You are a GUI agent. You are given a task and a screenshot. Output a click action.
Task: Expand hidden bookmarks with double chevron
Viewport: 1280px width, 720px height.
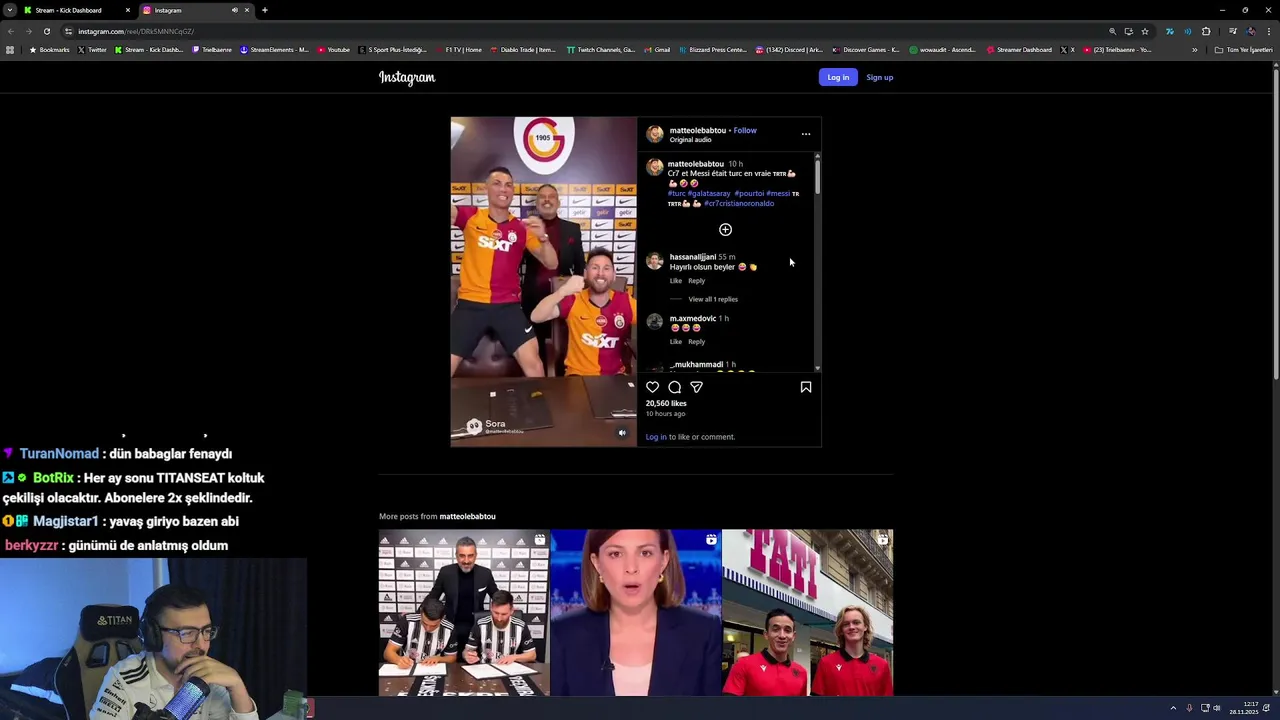click(1194, 50)
